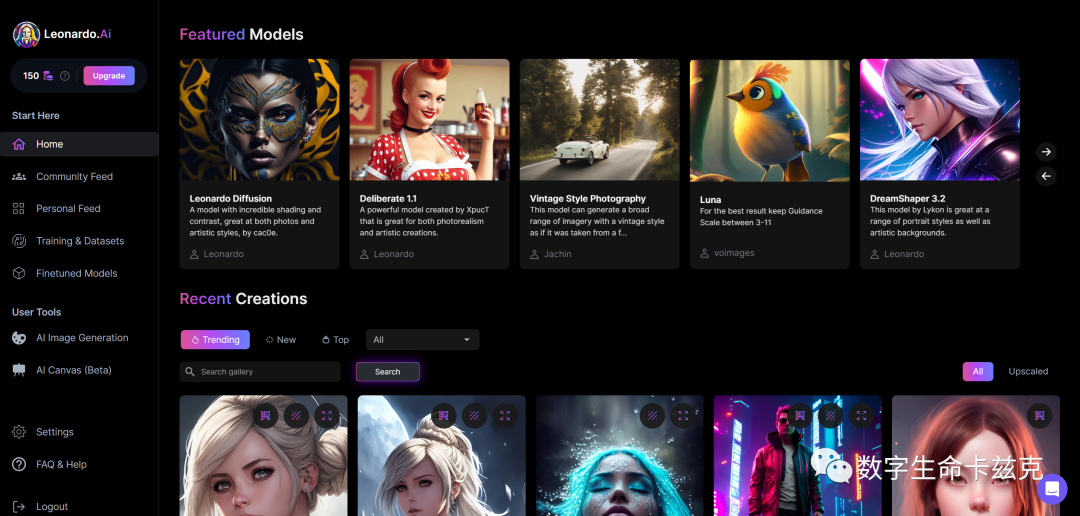Open the Deliberate 1.1 model card image
The height and width of the screenshot is (516, 1080).
[x=430, y=120]
